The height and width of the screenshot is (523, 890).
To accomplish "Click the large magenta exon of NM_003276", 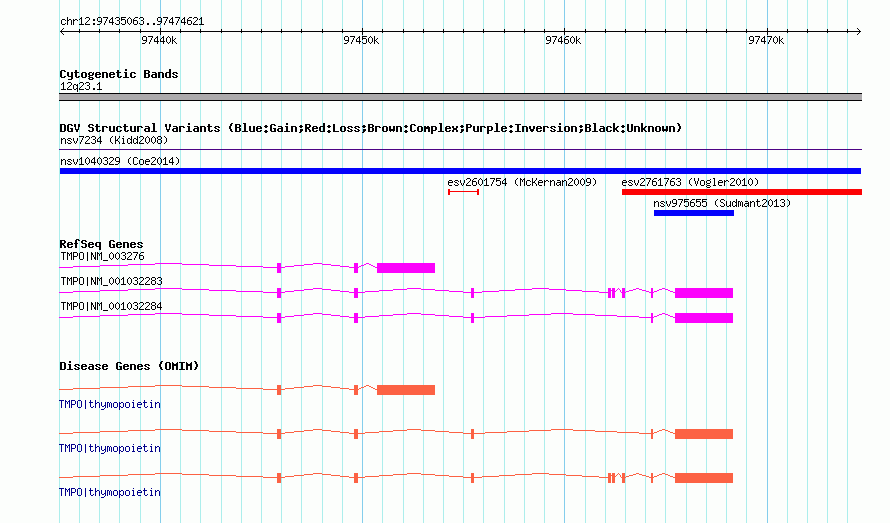I will pos(406,268).
